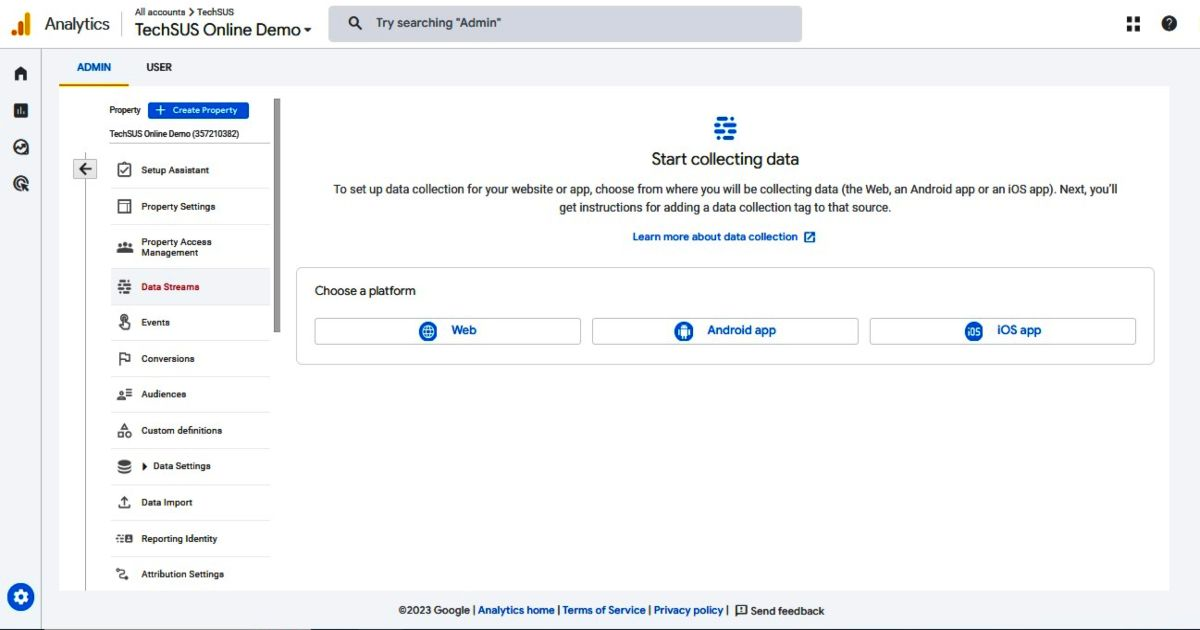Viewport: 1200px width, 630px height.
Task: Switch to the USER tab
Action: tap(159, 67)
